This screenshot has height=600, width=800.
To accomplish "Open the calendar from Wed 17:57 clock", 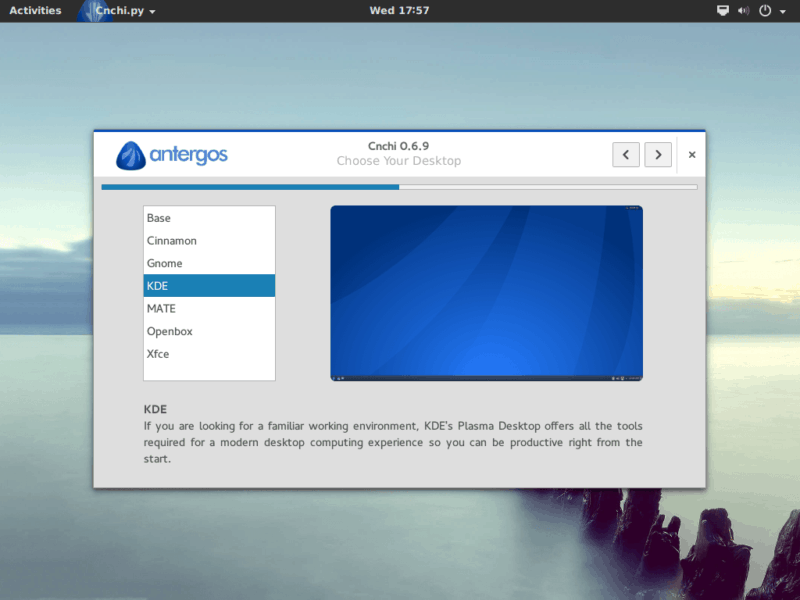I will [x=399, y=11].
